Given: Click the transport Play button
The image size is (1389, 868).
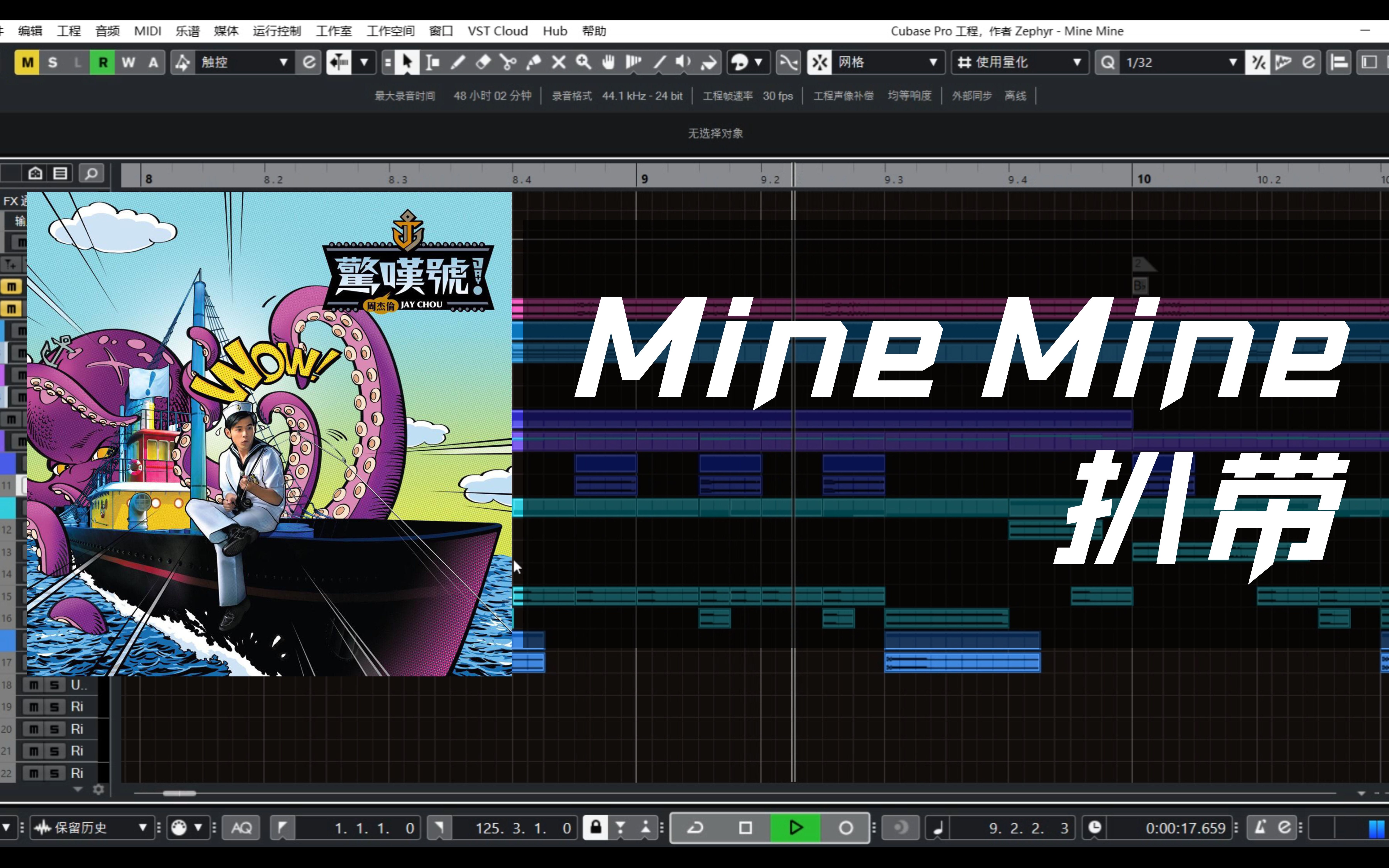Looking at the screenshot, I should (796, 827).
